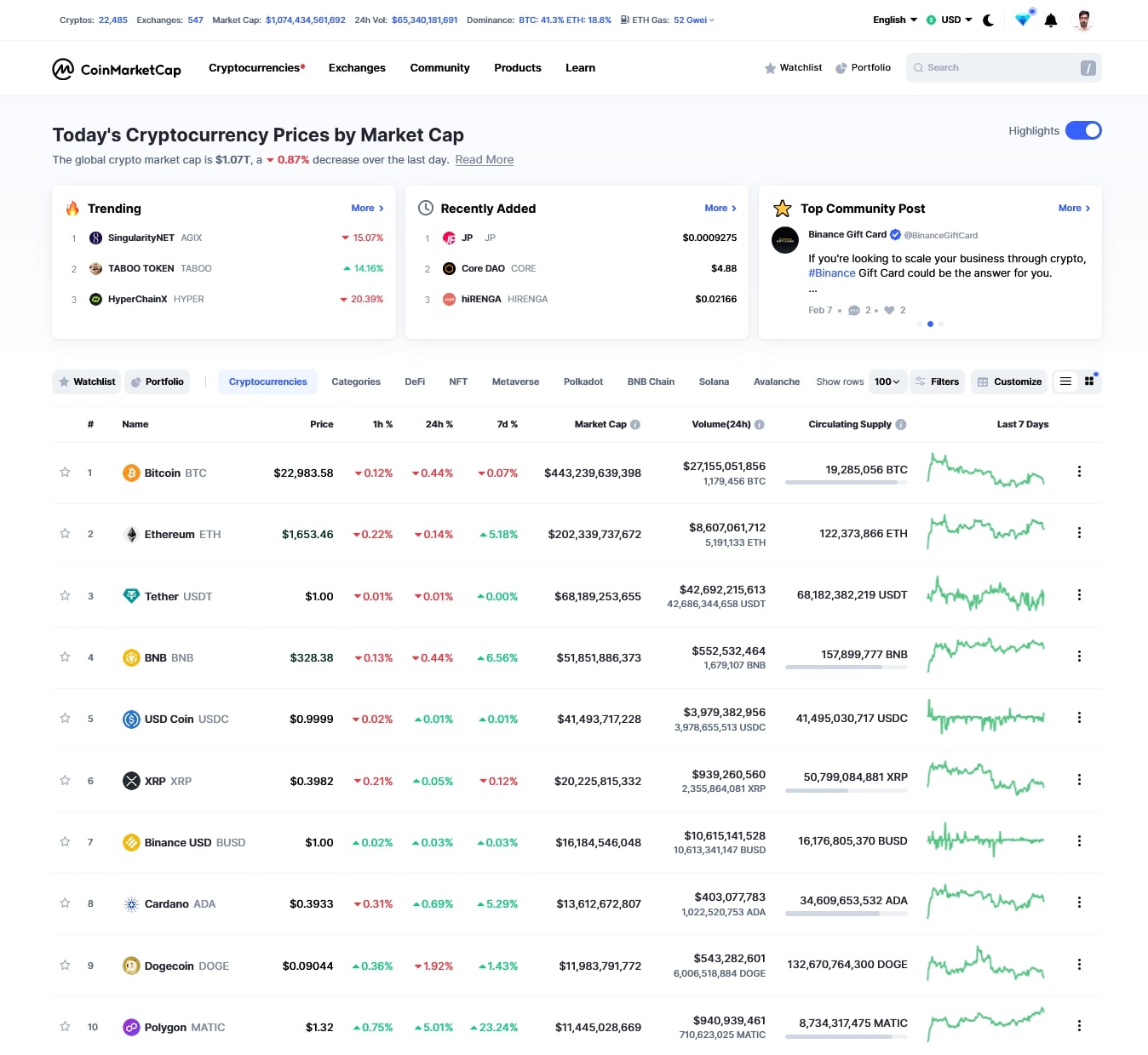
Task: Open more options for Ethereum row
Action: tap(1079, 533)
